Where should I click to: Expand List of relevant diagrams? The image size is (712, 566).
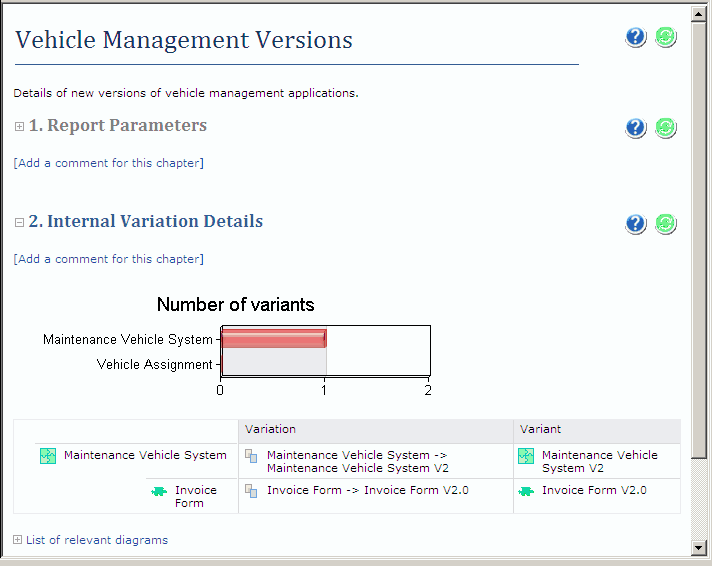[x=18, y=540]
